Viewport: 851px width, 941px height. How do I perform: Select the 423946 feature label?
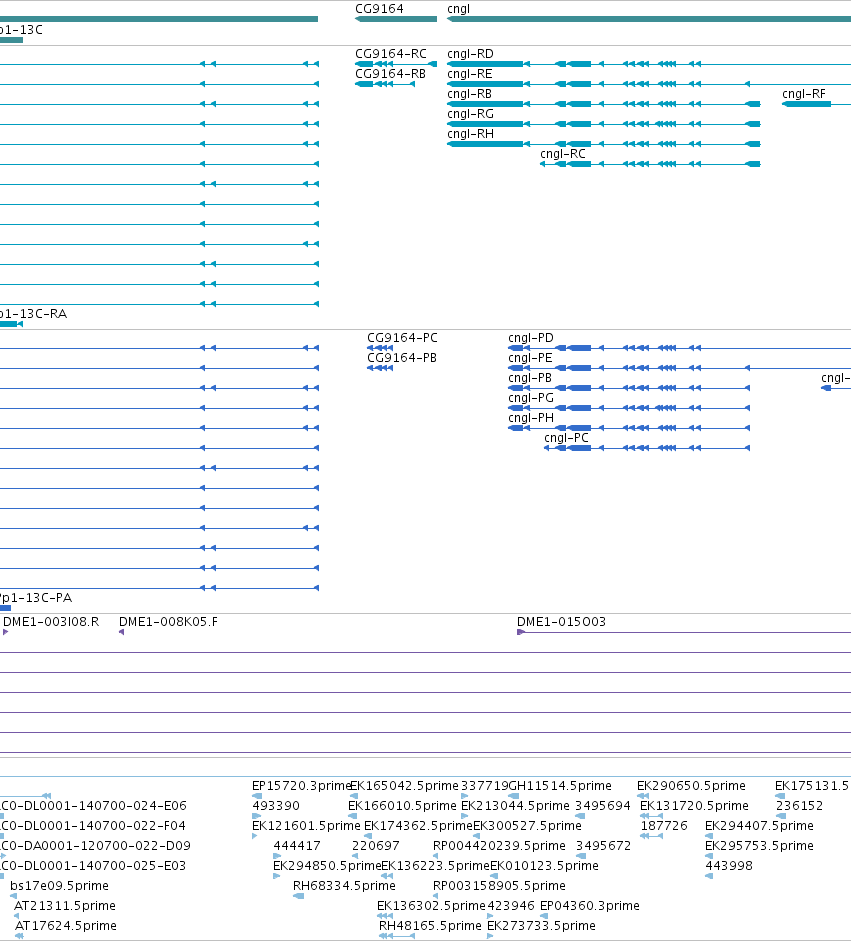click(511, 906)
